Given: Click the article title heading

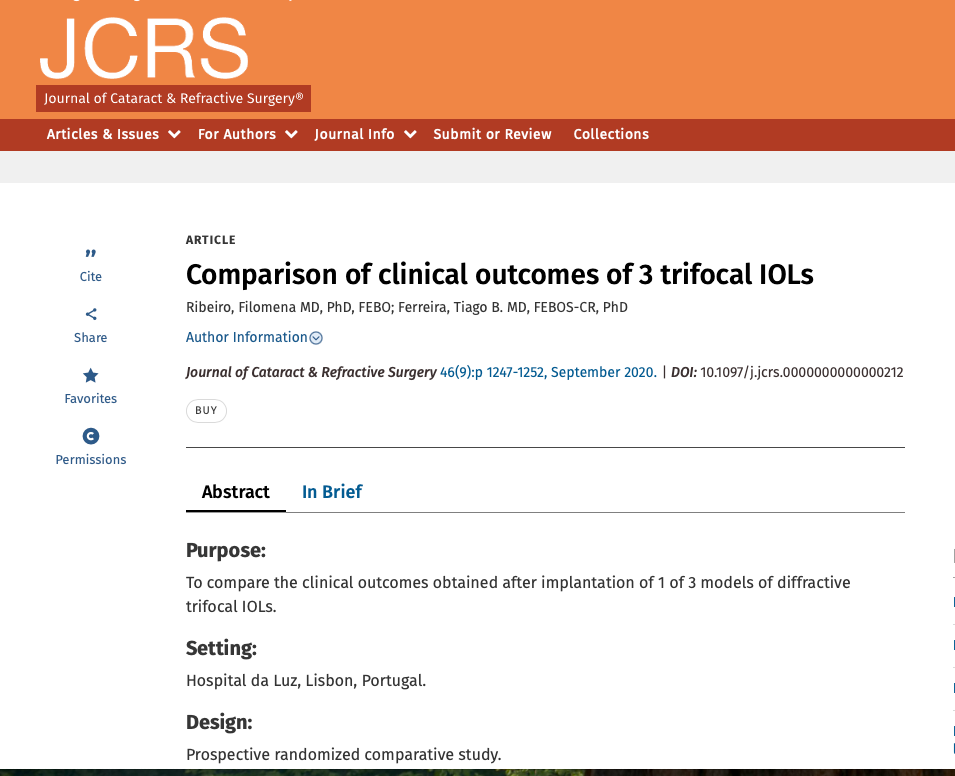Looking at the screenshot, I should 500,274.
